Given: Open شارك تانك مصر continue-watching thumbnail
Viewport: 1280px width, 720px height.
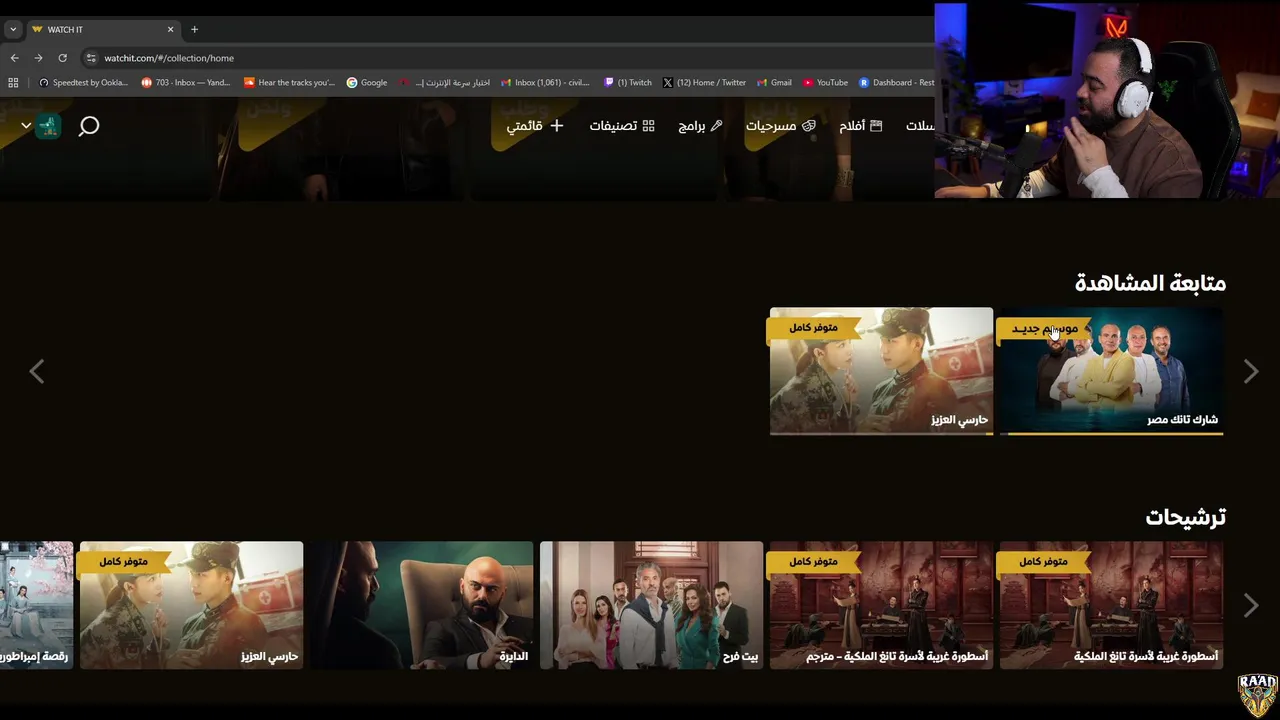Looking at the screenshot, I should tap(1111, 371).
